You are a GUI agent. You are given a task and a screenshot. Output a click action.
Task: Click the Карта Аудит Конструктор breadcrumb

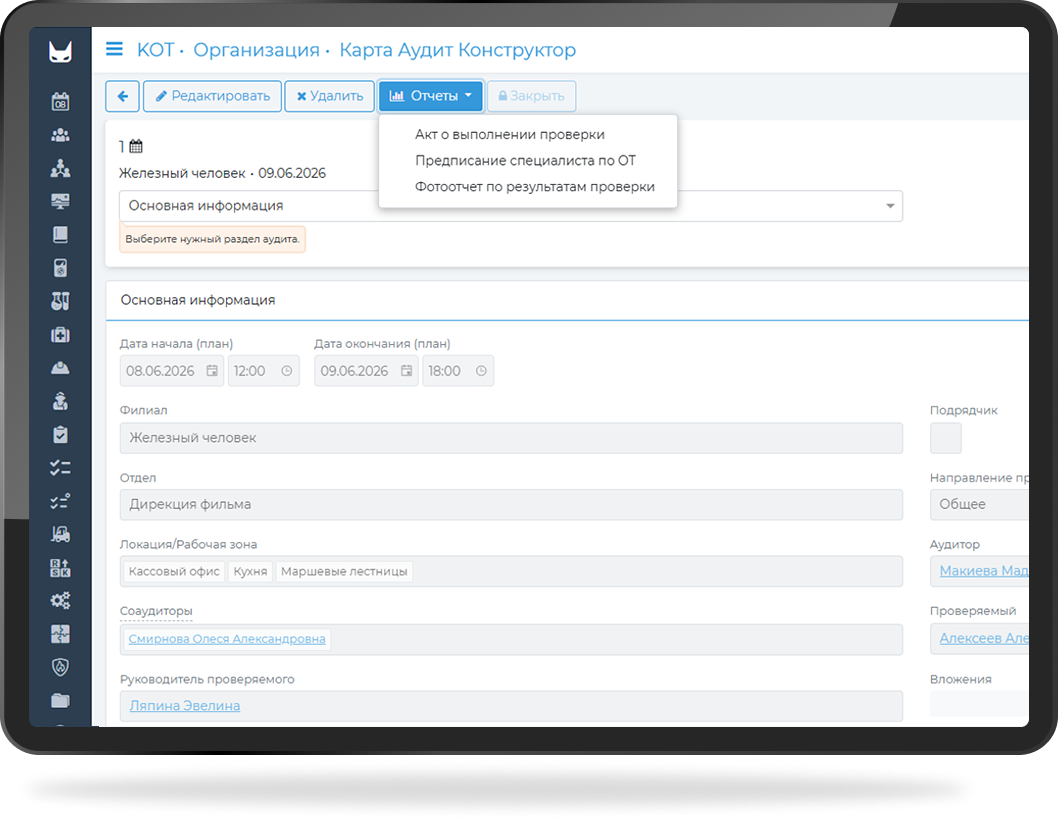click(457, 50)
